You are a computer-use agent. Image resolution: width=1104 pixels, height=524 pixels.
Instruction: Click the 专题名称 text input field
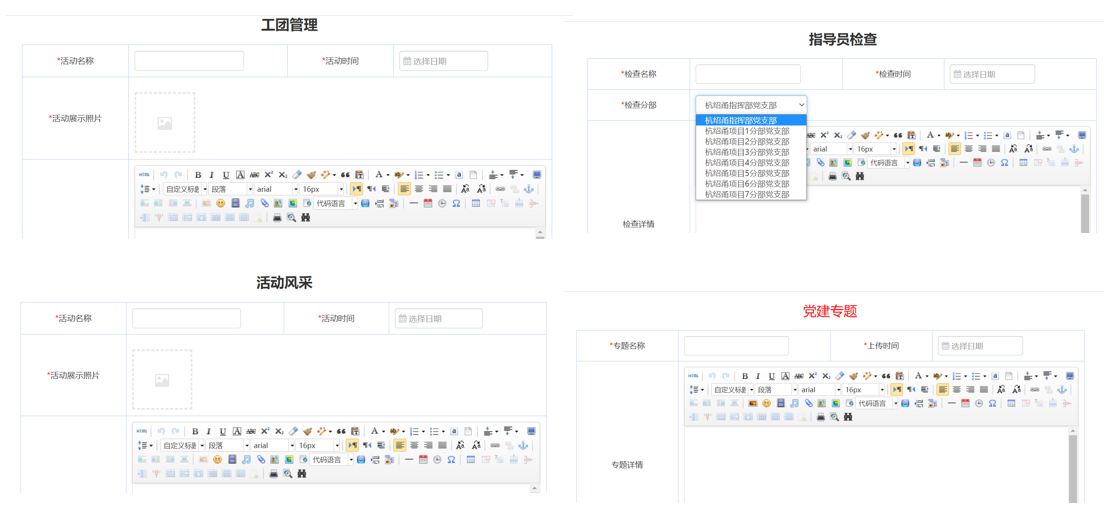736,346
